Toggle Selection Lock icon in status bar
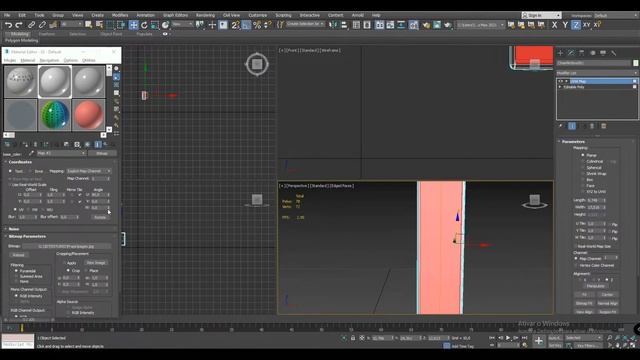 coord(353,338)
